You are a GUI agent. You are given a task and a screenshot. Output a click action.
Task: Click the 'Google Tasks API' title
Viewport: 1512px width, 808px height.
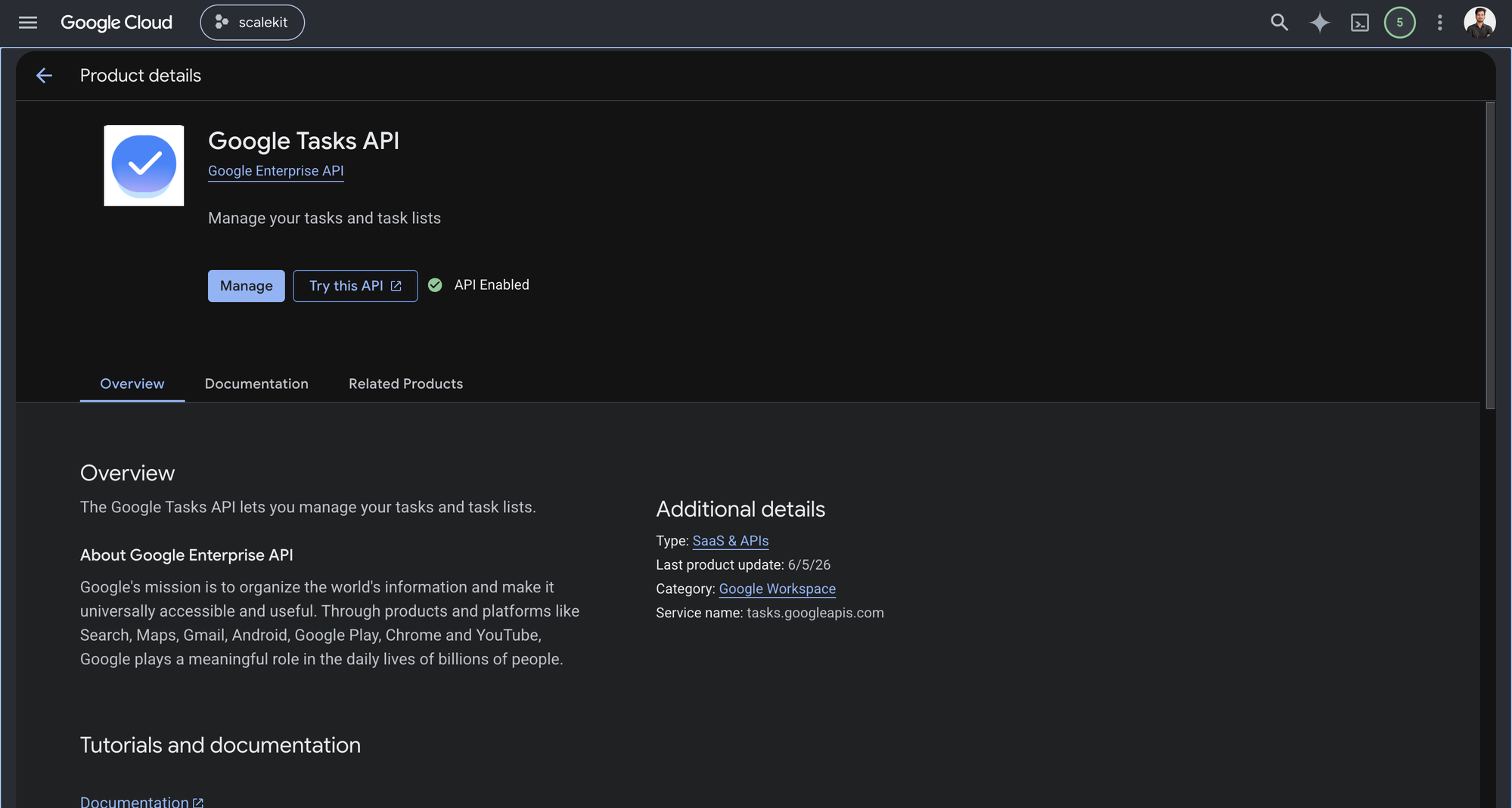click(303, 141)
